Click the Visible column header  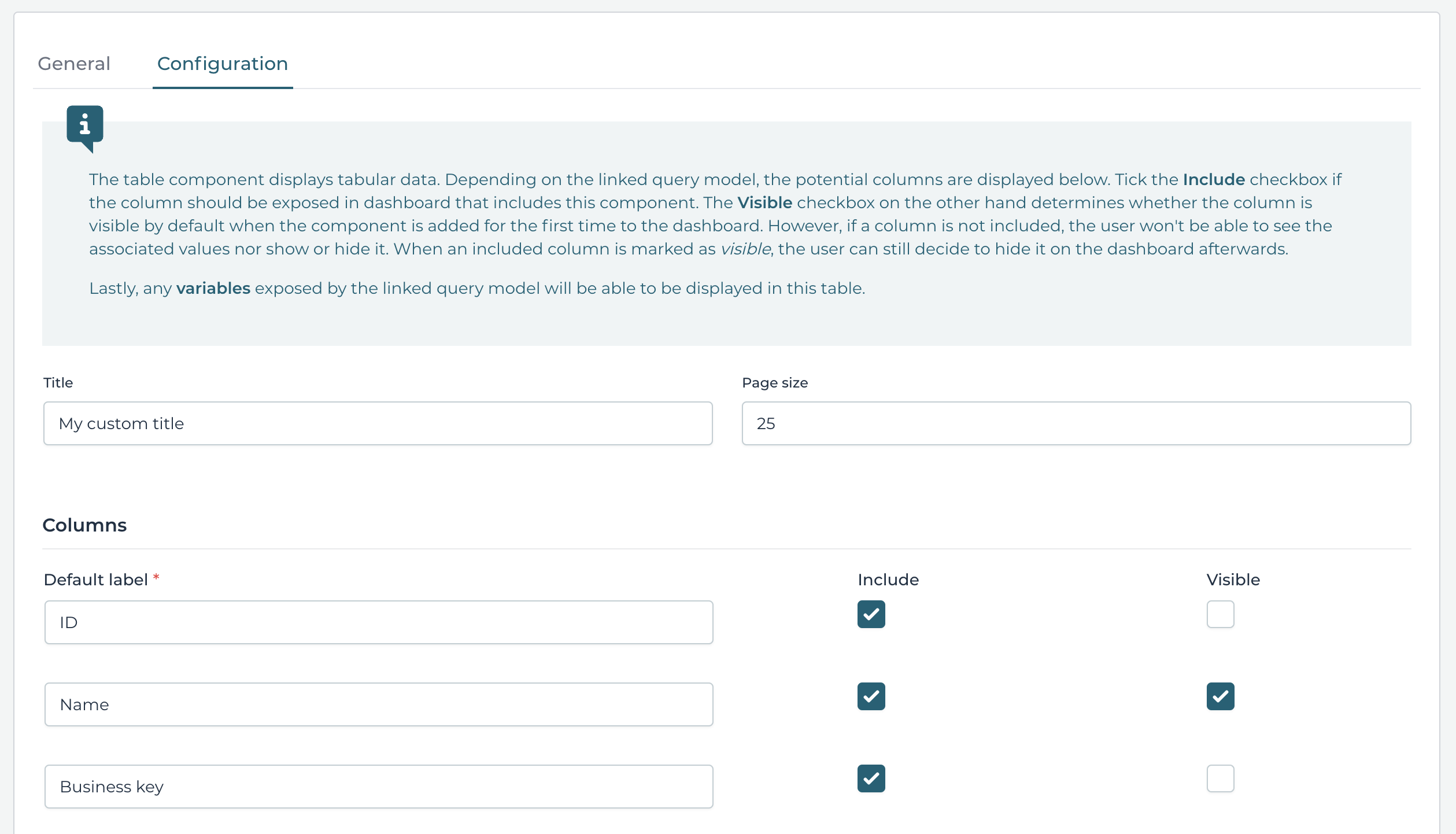point(1233,579)
